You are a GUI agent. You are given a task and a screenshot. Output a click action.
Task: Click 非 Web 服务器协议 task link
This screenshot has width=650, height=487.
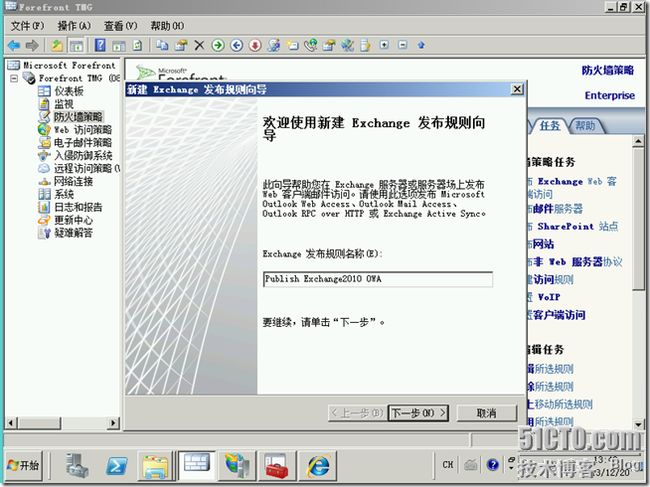click(575, 262)
